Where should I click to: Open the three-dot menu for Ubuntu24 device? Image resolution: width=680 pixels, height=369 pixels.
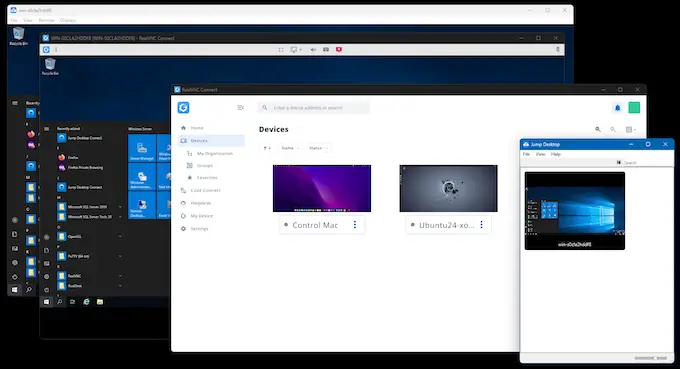pyautogui.click(x=481, y=225)
